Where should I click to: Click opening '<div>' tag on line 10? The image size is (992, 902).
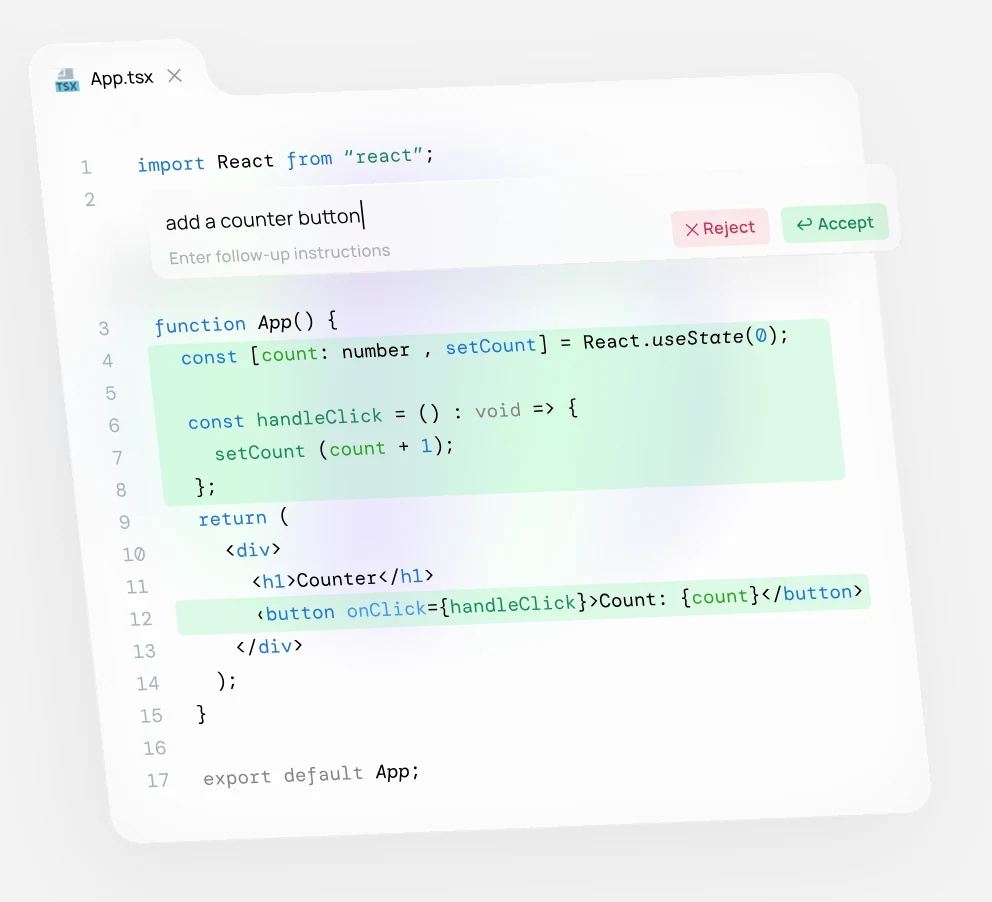click(253, 549)
